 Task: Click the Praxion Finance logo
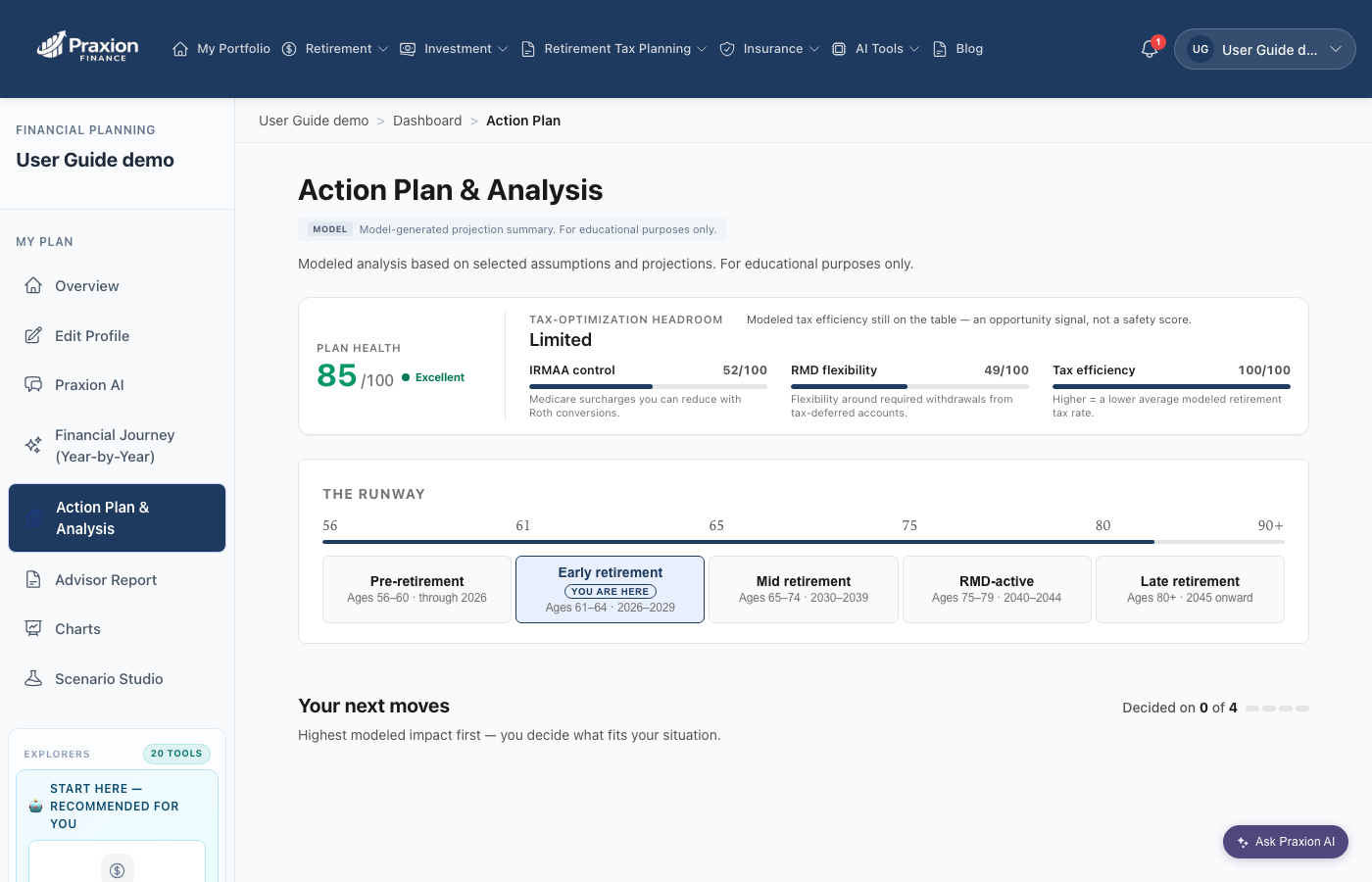pyautogui.click(x=87, y=46)
